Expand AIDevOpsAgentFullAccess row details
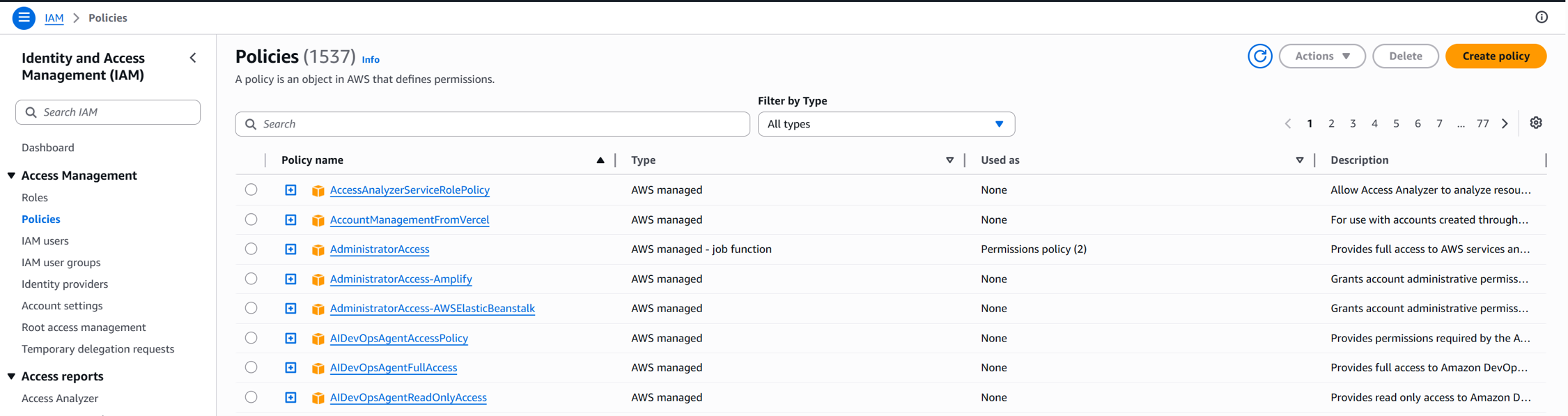Screen dimensions: 1568x416 tap(291, 368)
